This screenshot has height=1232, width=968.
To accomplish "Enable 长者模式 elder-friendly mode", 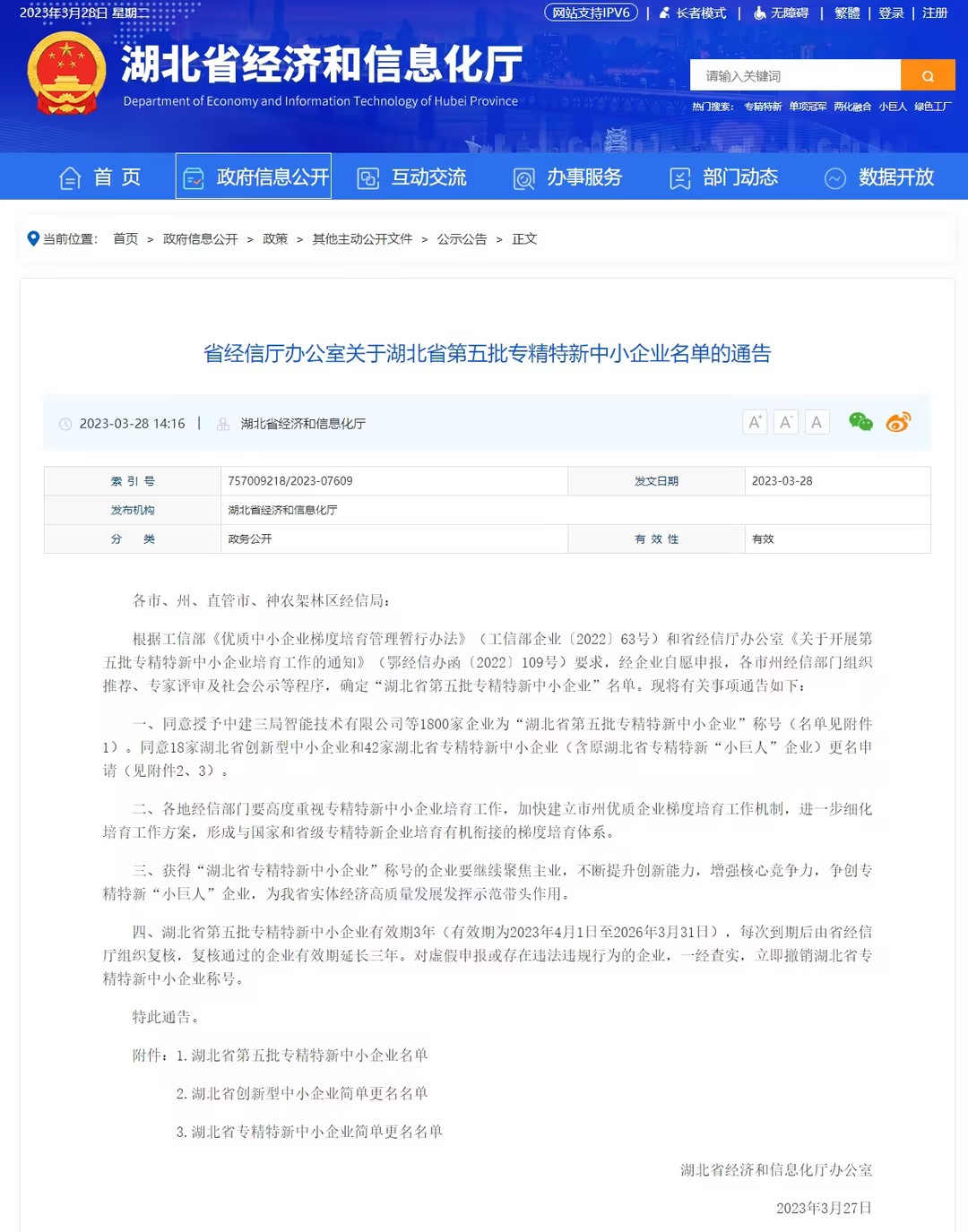I will 693,13.
